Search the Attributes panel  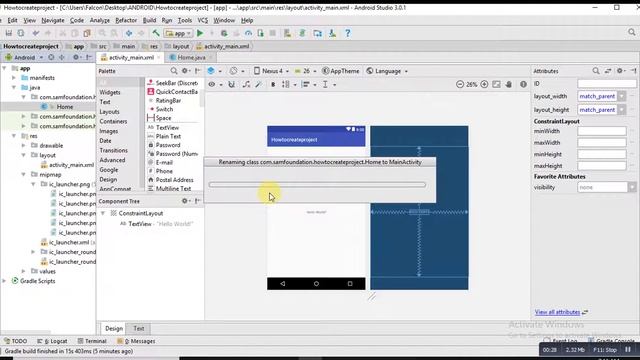click(596, 71)
